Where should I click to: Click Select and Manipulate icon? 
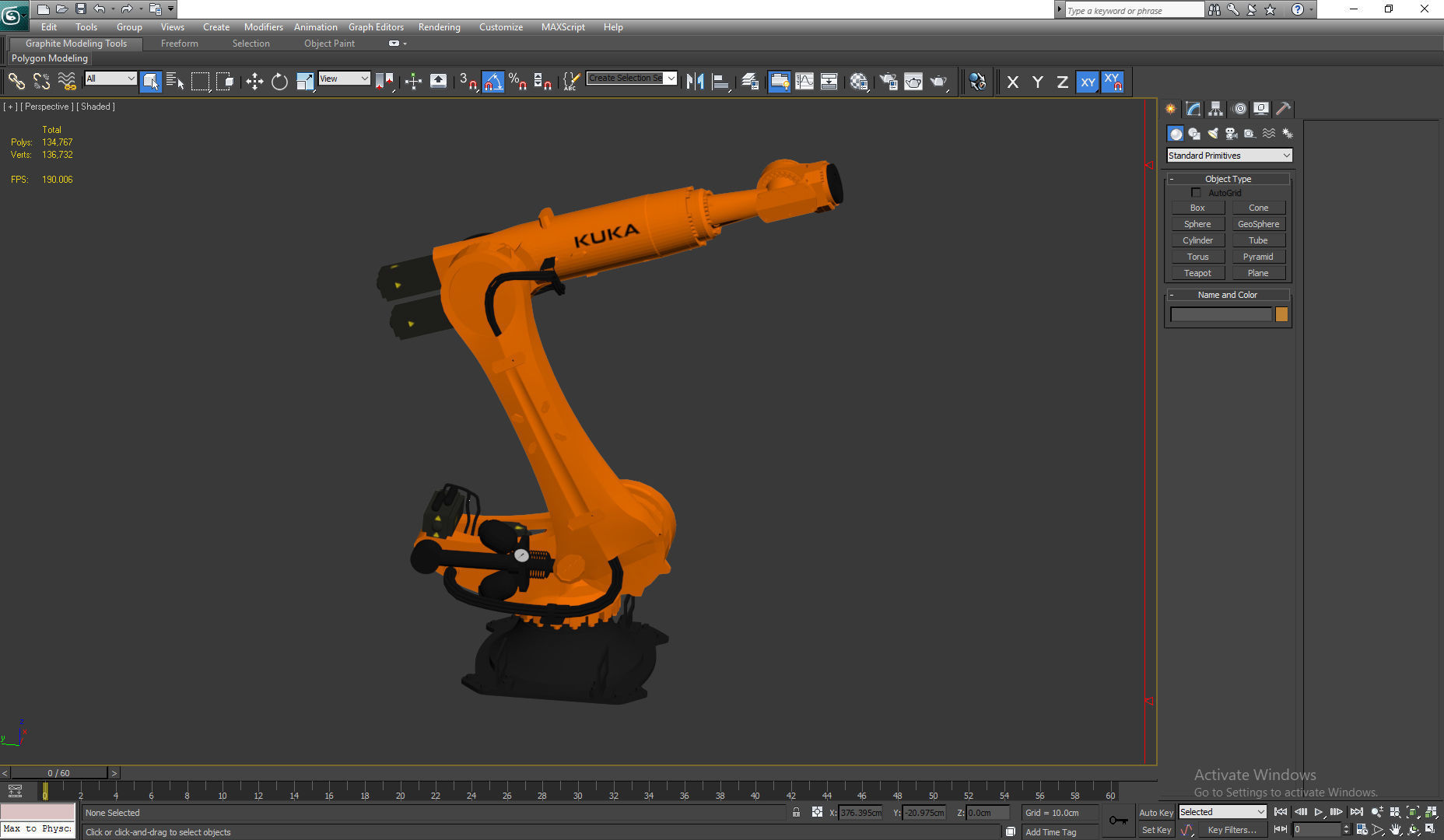413,81
